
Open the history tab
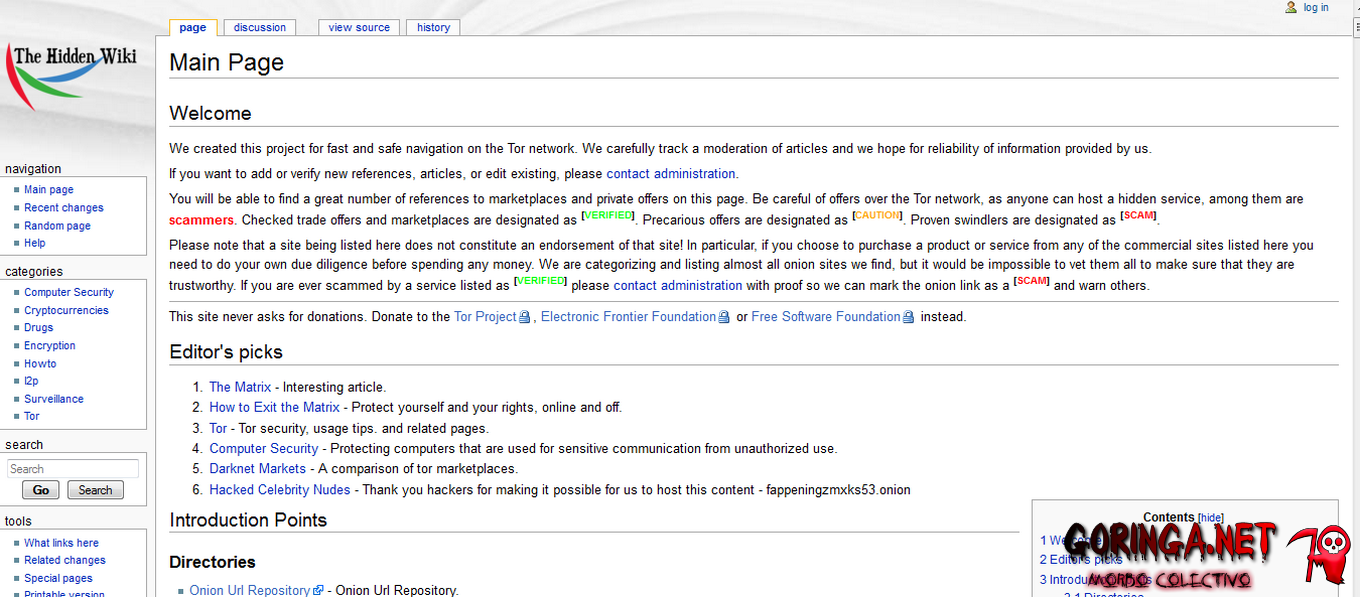pyautogui.click(x=433, y=27)
